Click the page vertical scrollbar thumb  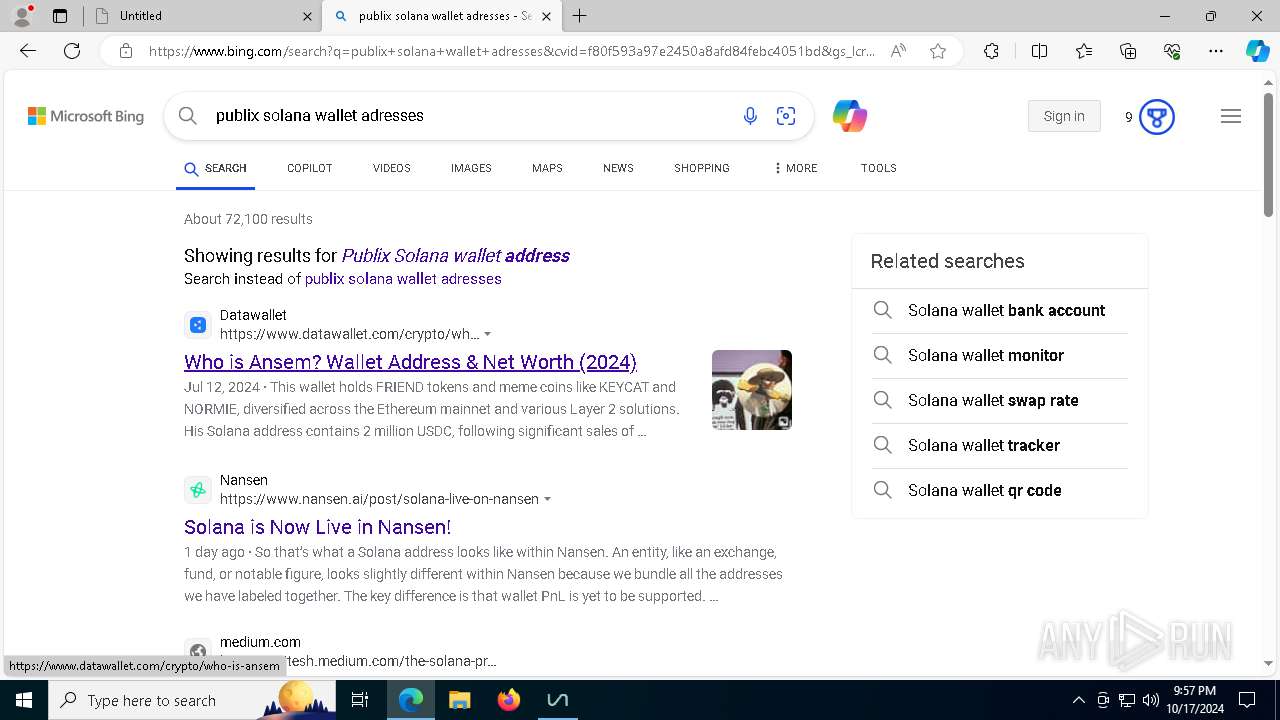pos(1268,154)
